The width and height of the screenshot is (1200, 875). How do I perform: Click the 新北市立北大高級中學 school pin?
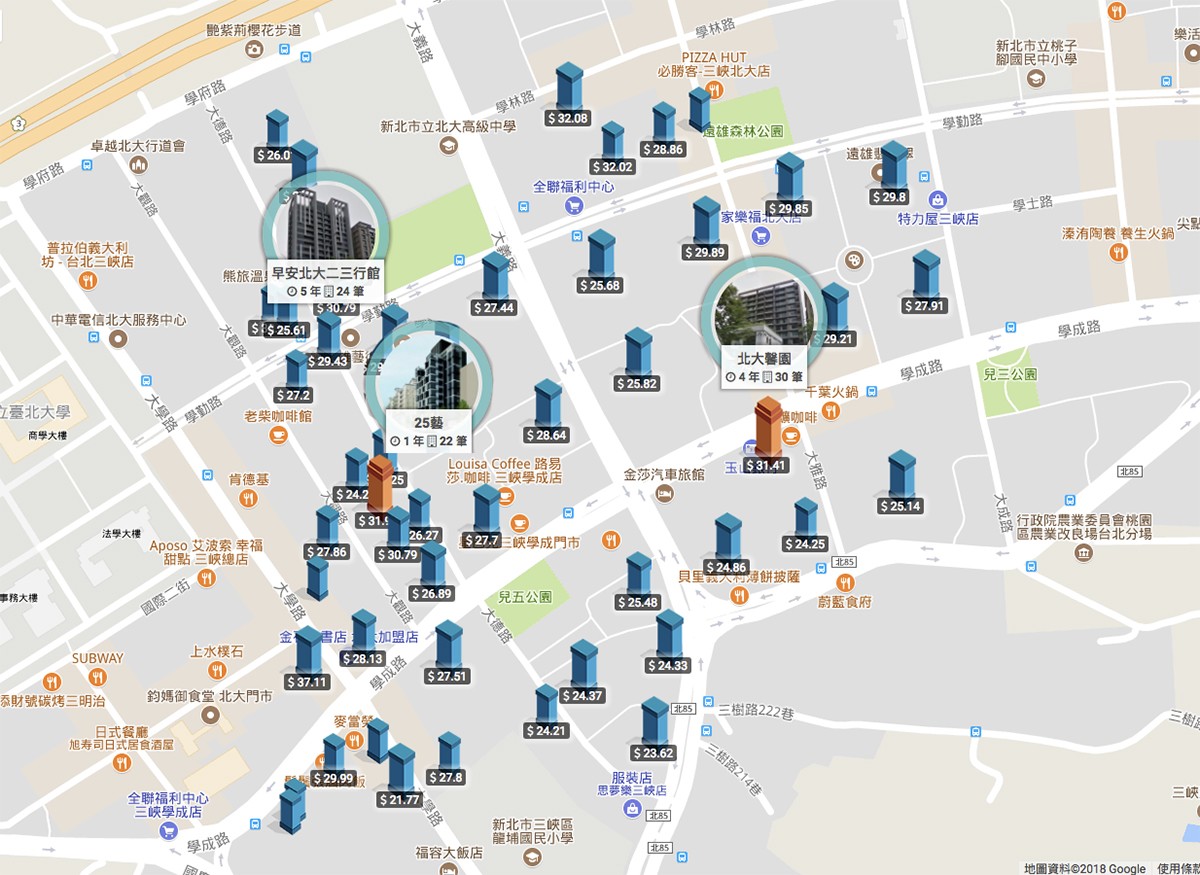[448, 146]
